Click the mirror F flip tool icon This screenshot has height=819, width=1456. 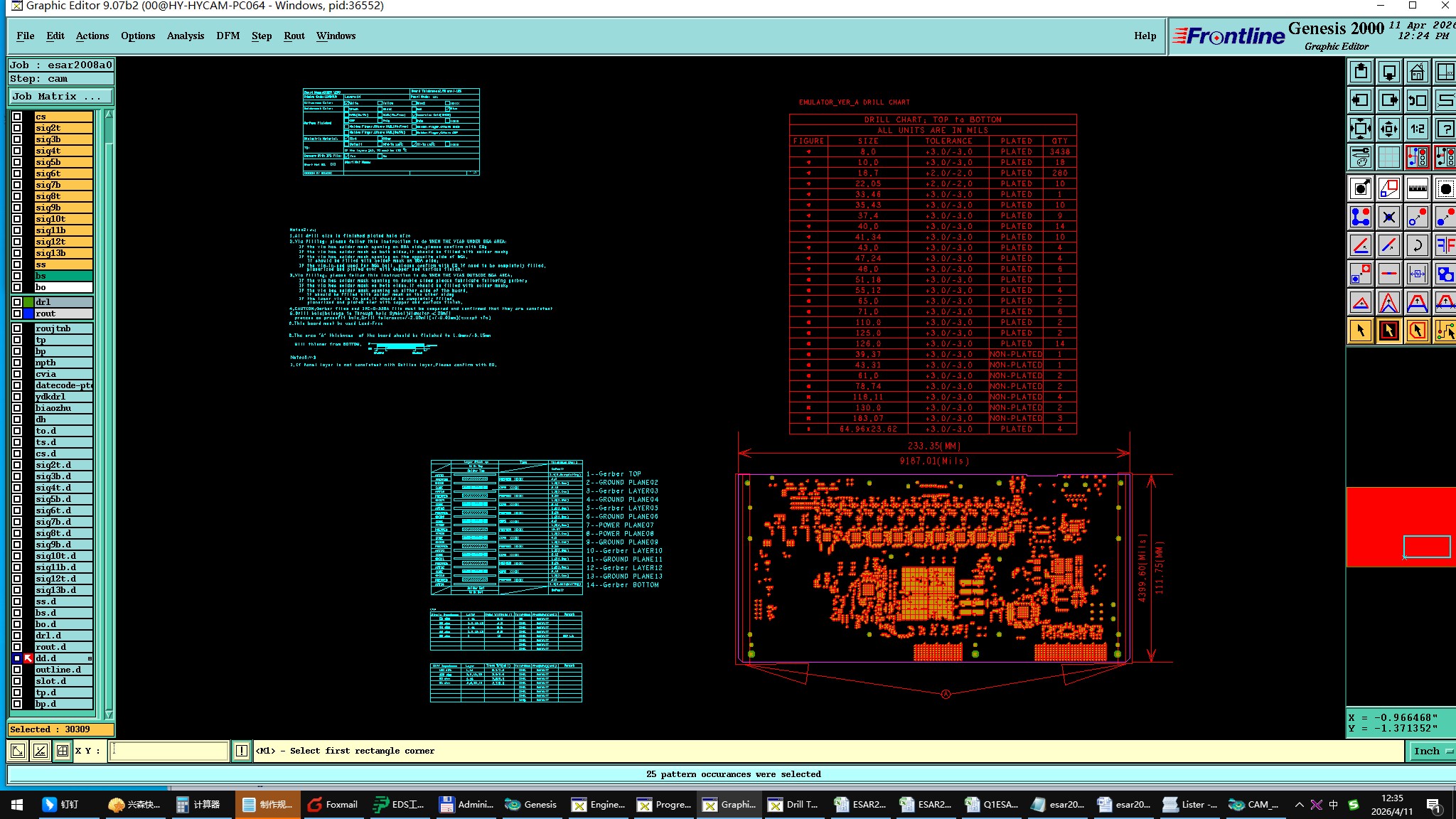pyautogui.click(x=1445, y=245)
